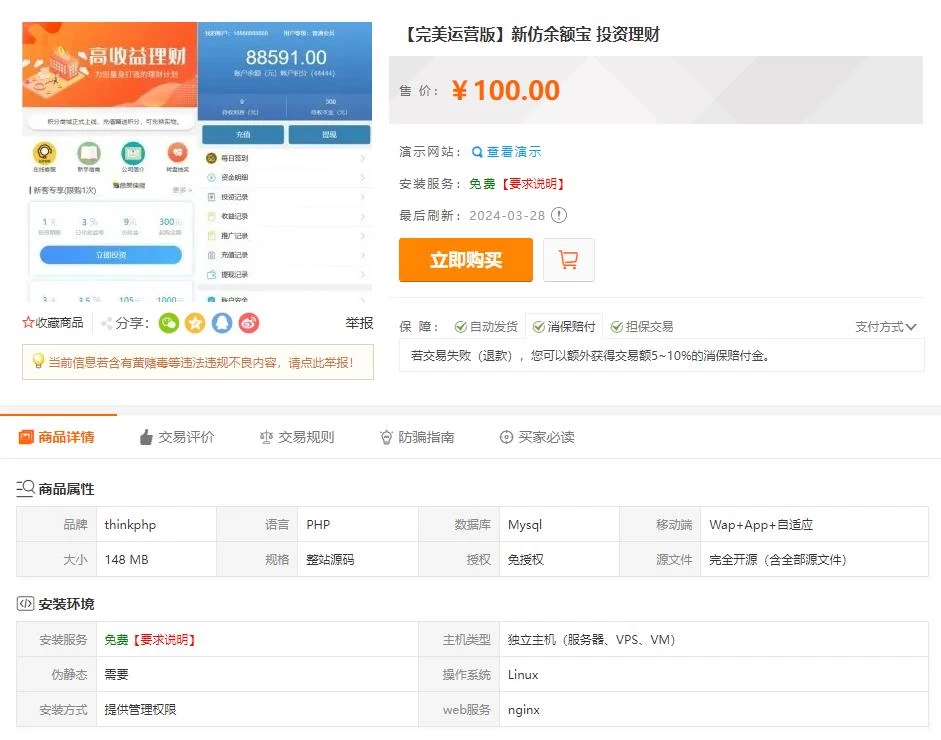Click the magnifier icon before 查看演示
941x740 pixels.
coord(477,151)
